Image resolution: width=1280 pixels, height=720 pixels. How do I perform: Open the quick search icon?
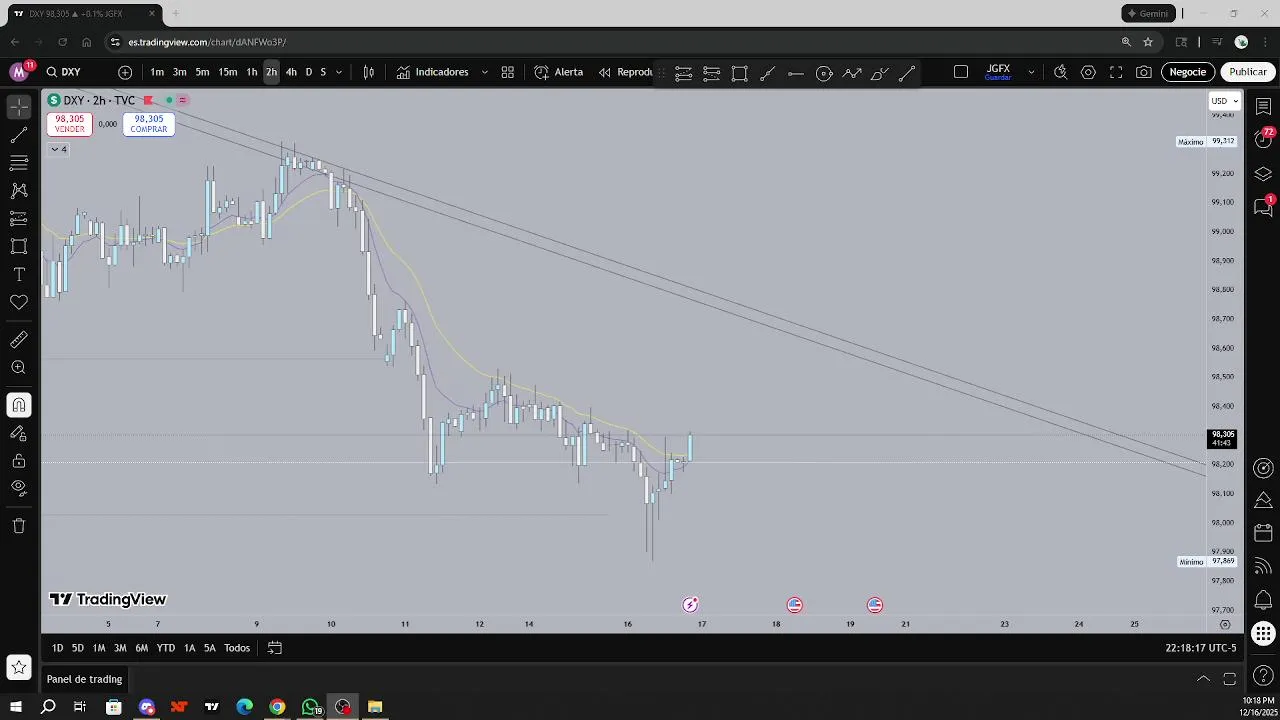pyautogui.click(x=1061, y=72)
